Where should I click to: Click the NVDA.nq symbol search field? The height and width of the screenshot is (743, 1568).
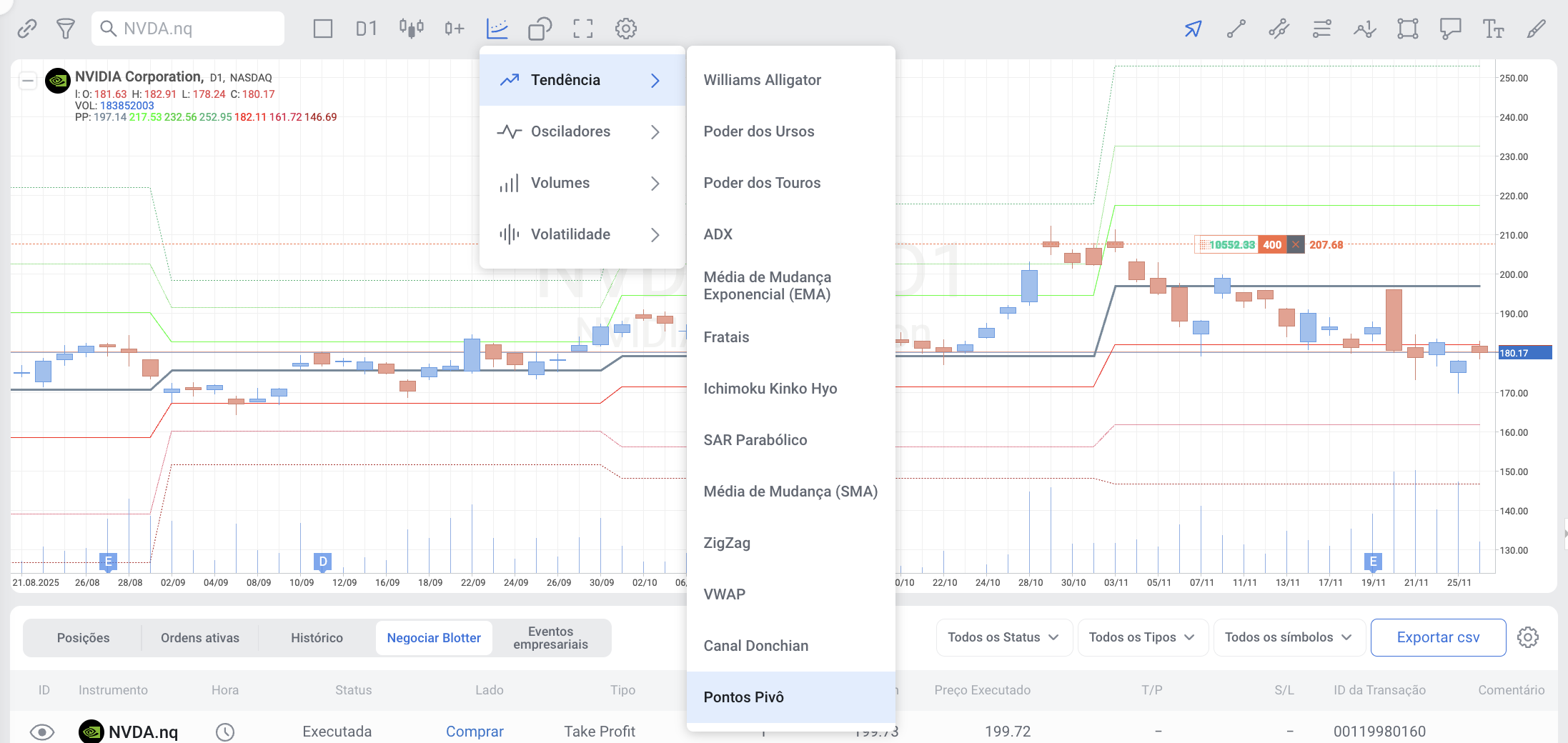[188, 29]
